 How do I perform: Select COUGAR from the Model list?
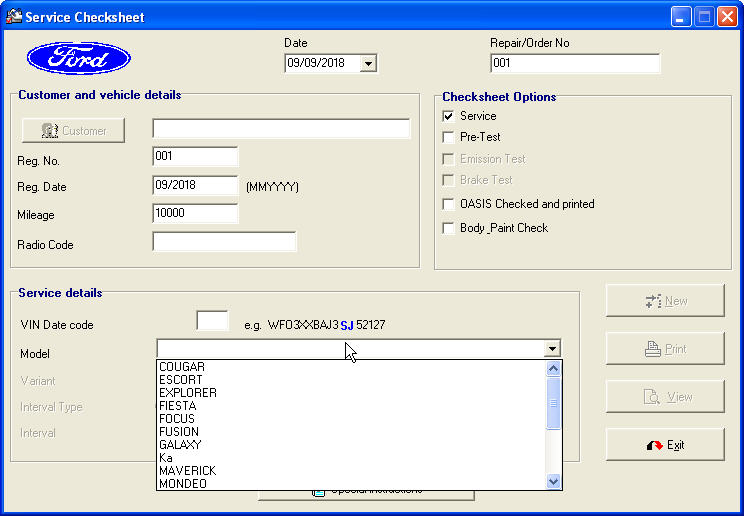click(x=352, y=367)
